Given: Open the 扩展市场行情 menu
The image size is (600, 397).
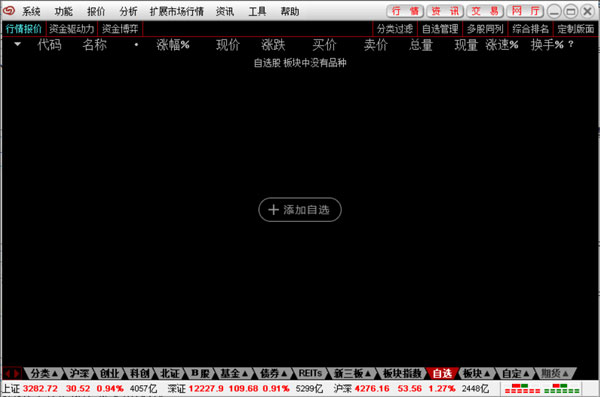Looking at the screenshot, I should click(x=176, y=11).
